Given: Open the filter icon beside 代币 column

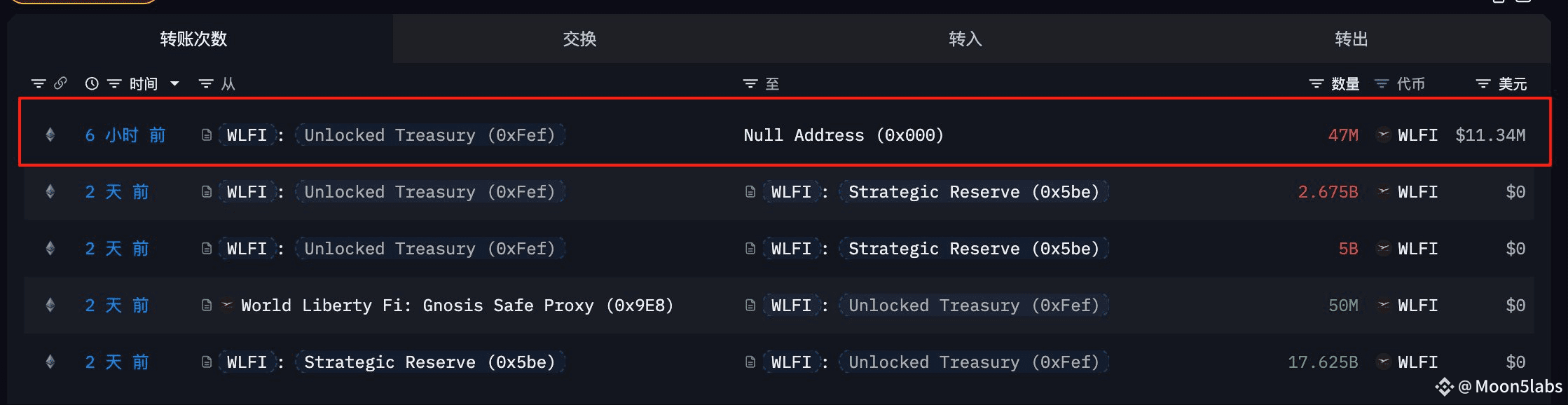Looking at the screenshot, I should coord(1382,84).
